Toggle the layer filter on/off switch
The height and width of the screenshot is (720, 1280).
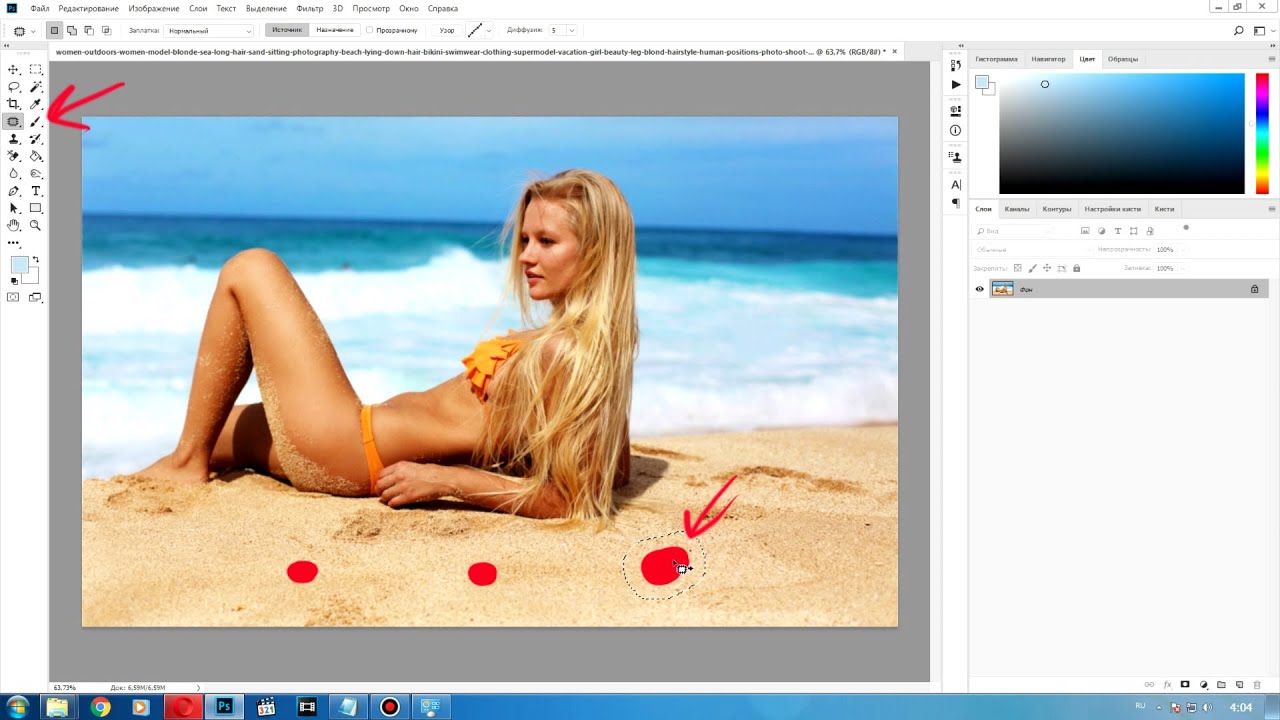point(1186,228)
